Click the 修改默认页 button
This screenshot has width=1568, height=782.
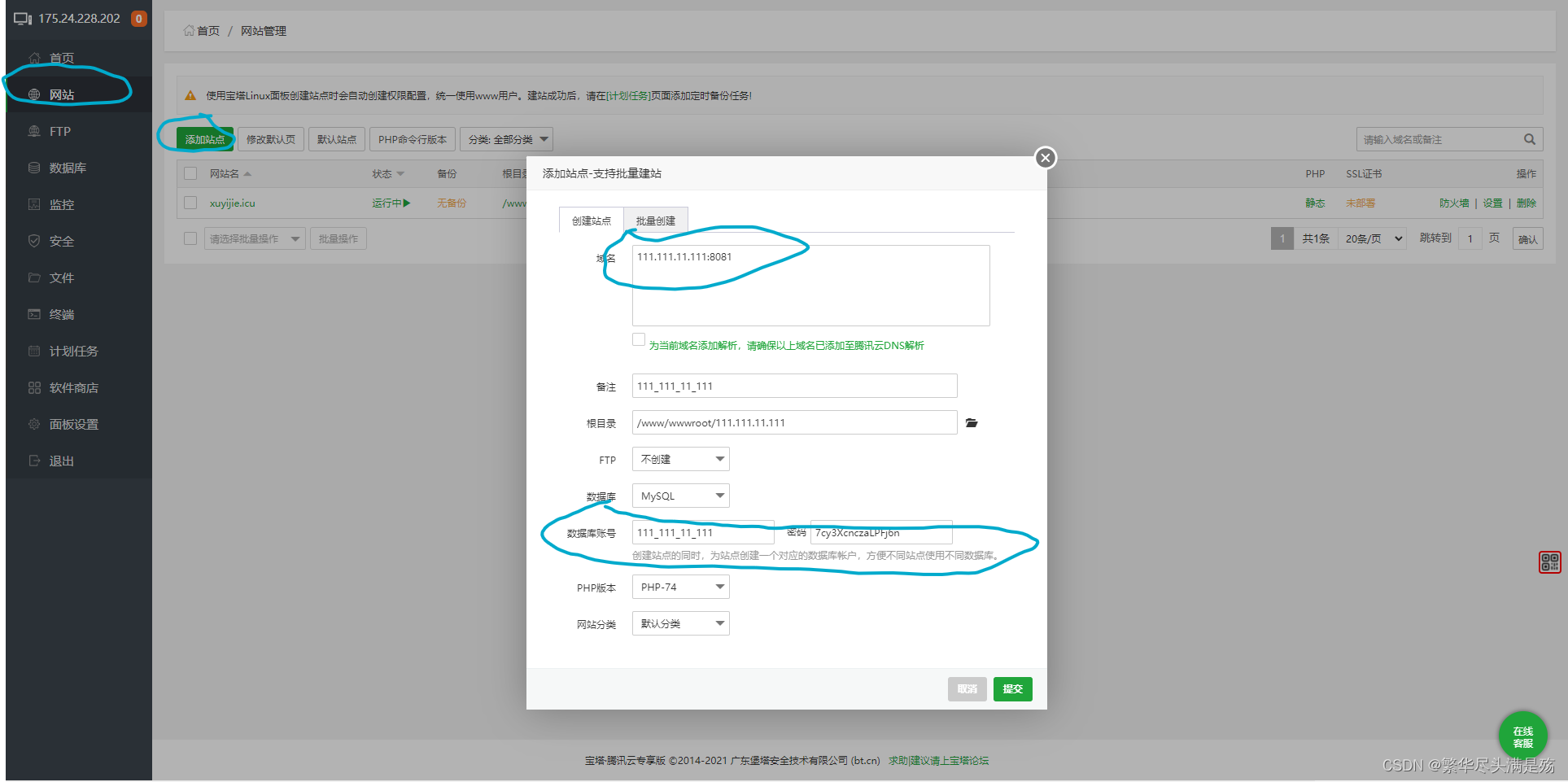pos(271,139)
